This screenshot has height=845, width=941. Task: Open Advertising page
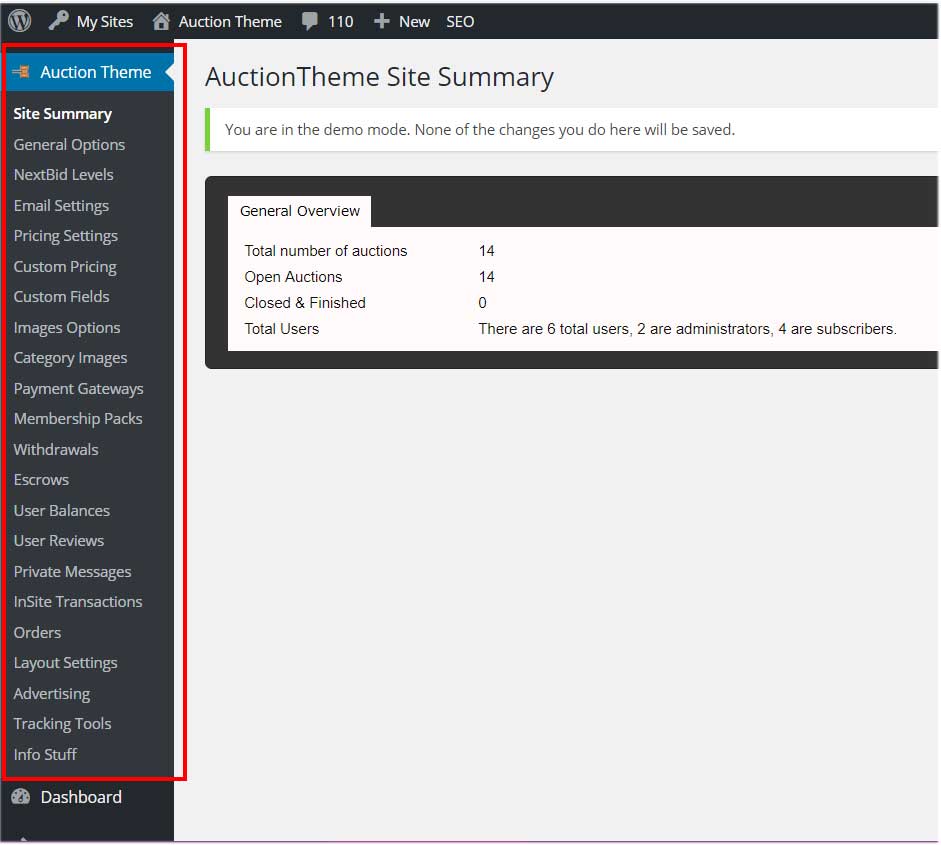coord(52,694)
